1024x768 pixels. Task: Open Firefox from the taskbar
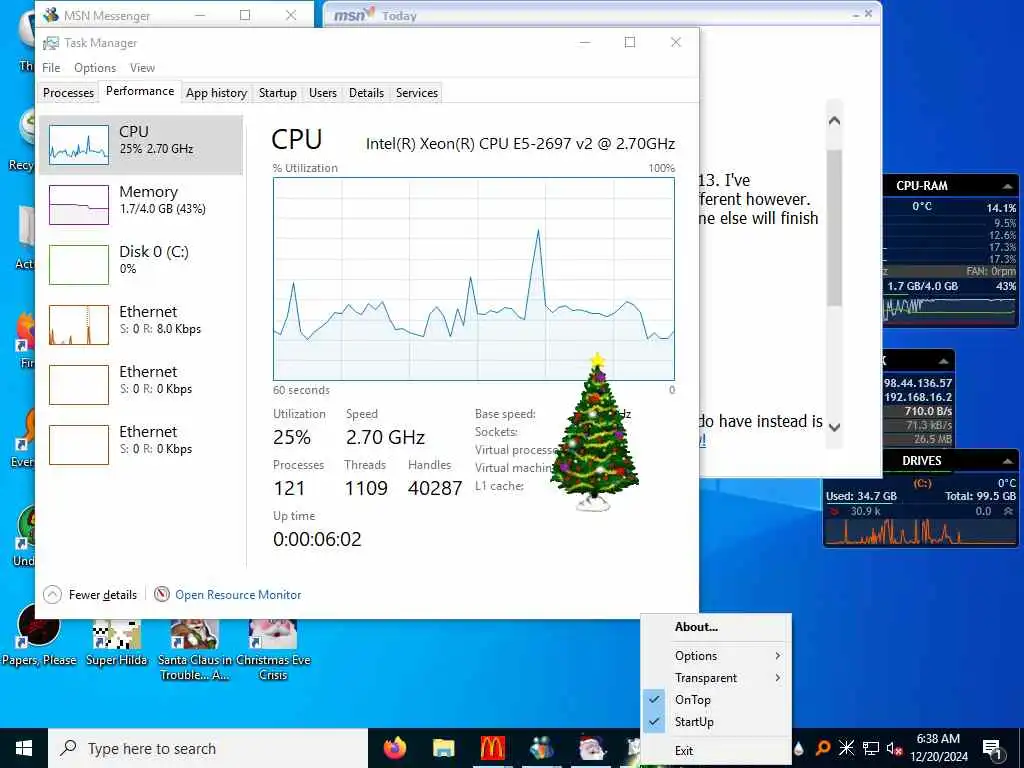click(x=394, y=748)
